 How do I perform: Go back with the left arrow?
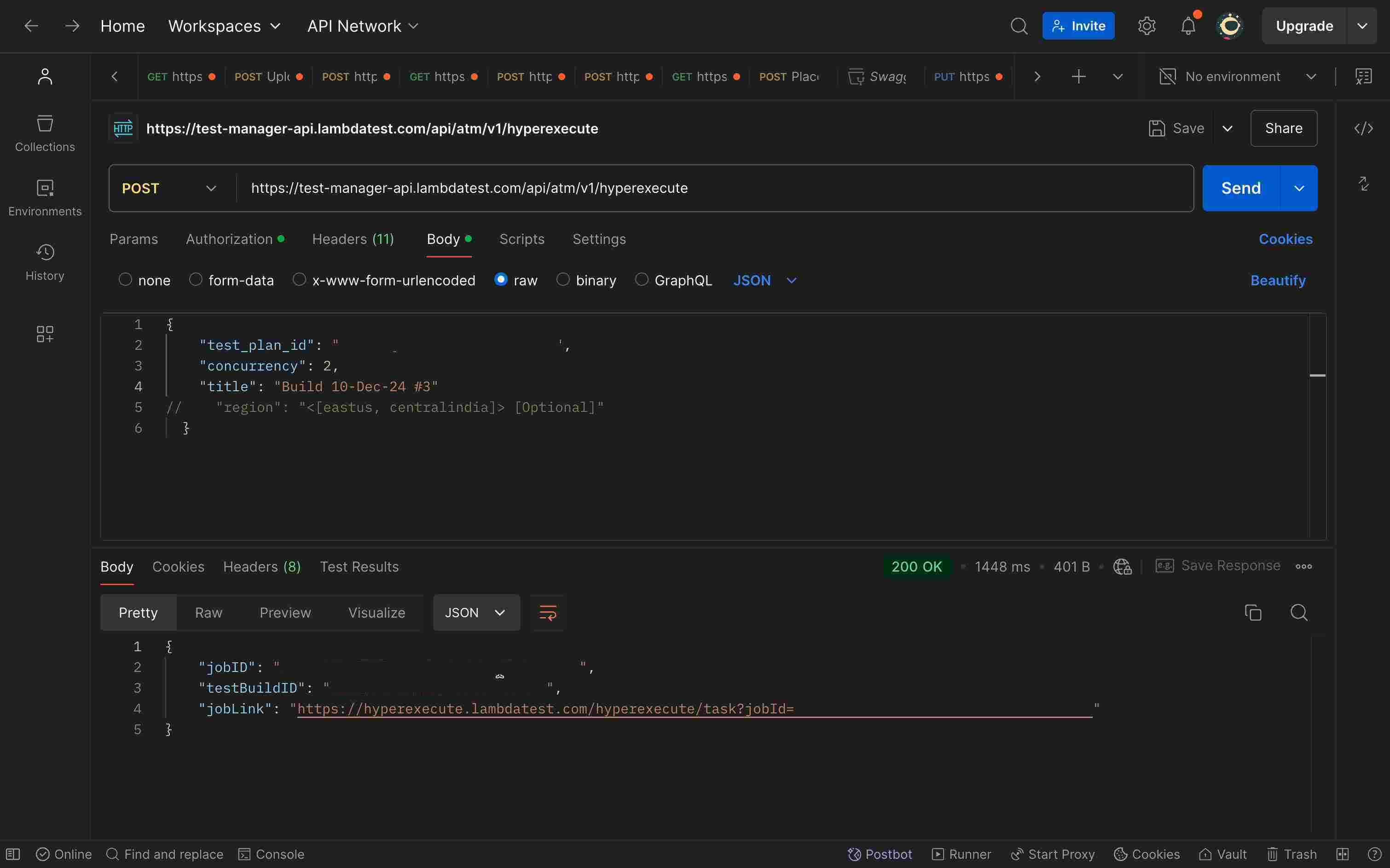pos(31,26)
